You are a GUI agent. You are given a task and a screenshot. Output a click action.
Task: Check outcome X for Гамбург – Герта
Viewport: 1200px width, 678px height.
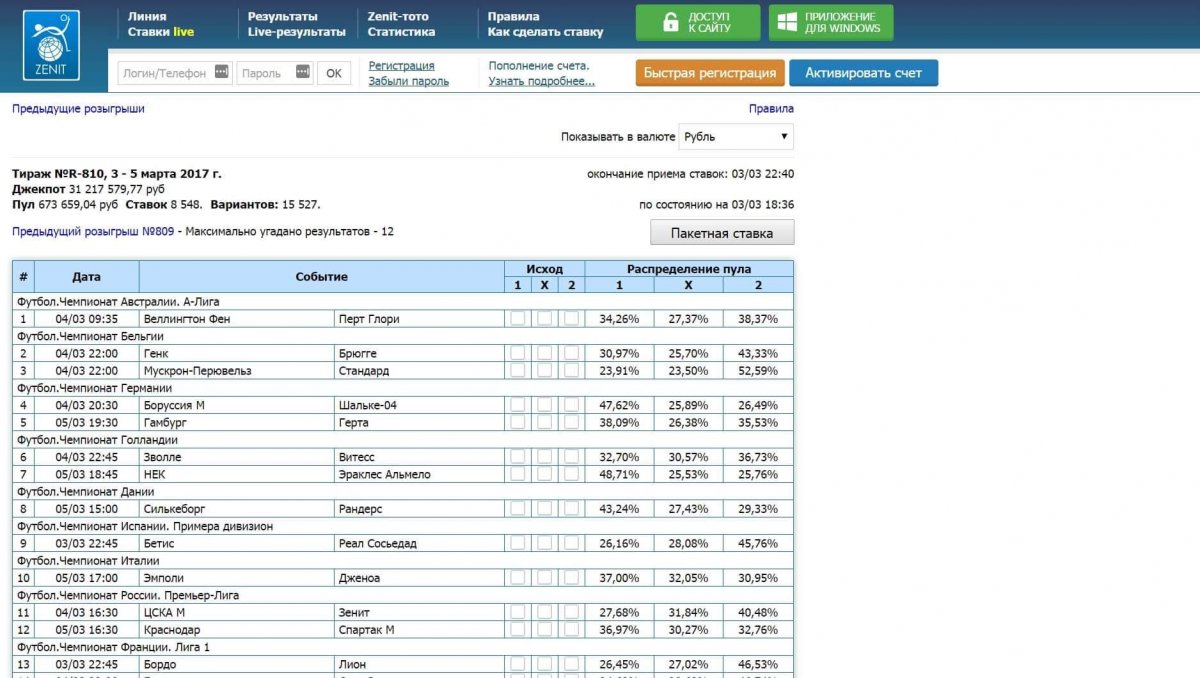click(x=544, y=422)
